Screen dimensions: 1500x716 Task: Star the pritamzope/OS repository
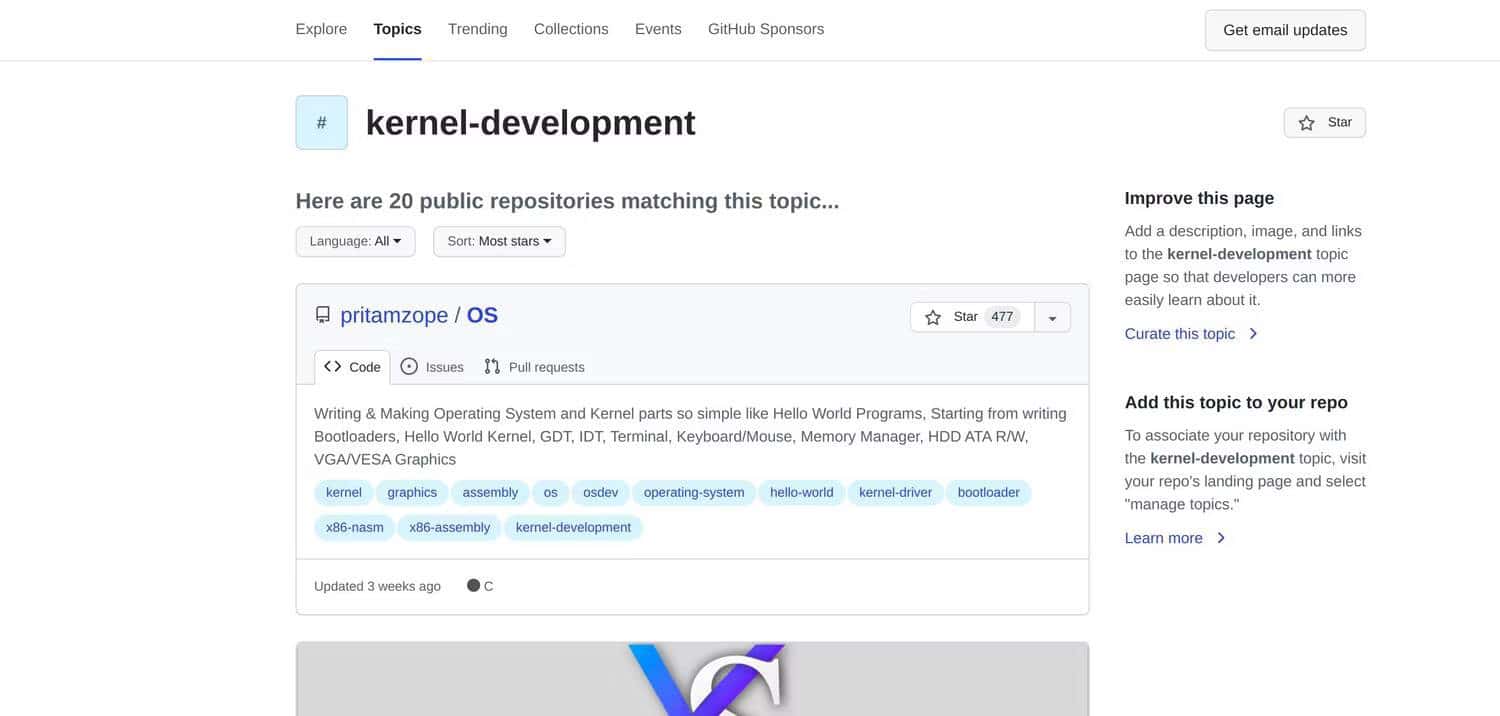pos(972,317)
